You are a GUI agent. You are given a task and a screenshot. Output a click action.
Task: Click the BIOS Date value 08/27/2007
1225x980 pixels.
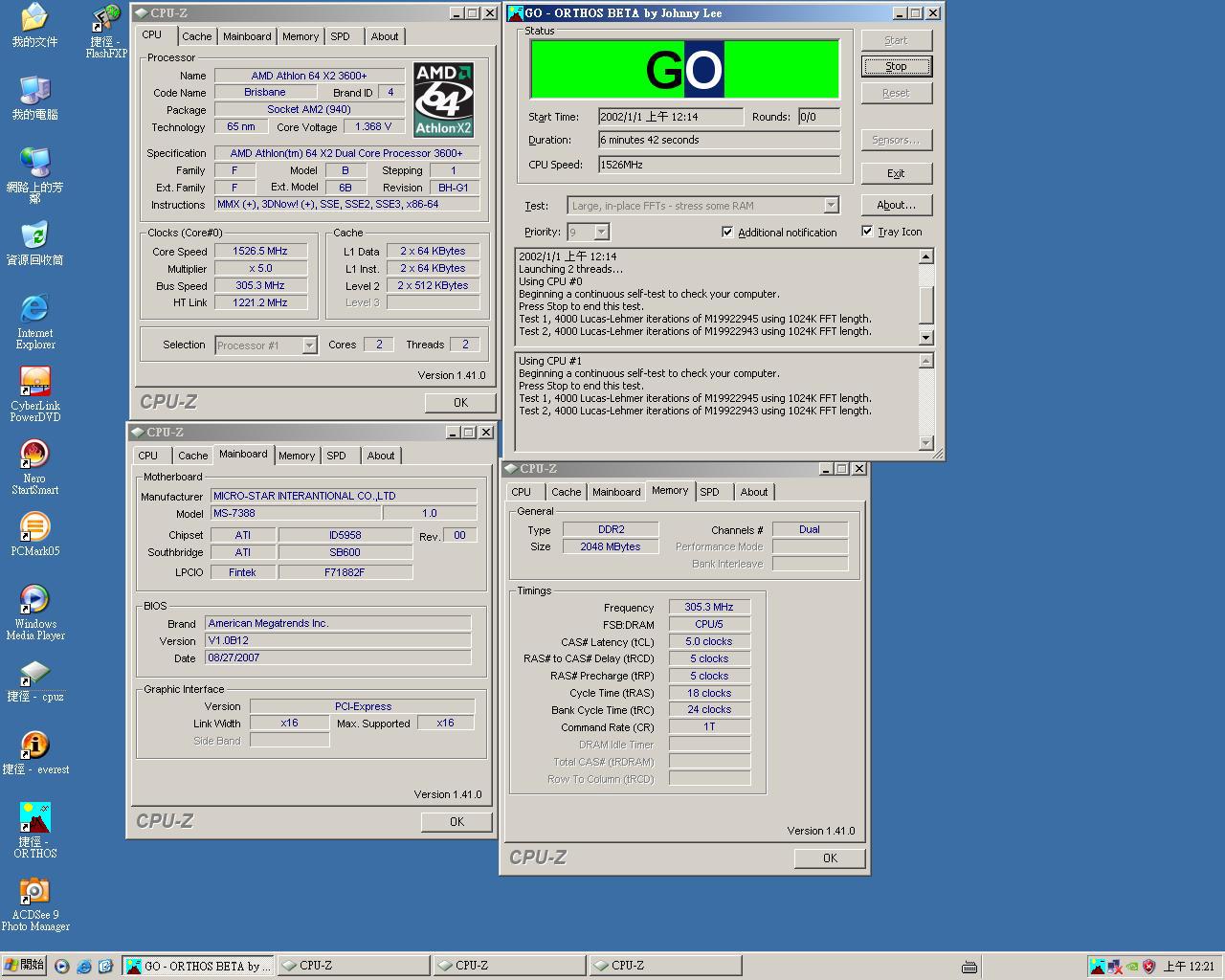pyautogui.click(x=338, y=657)
